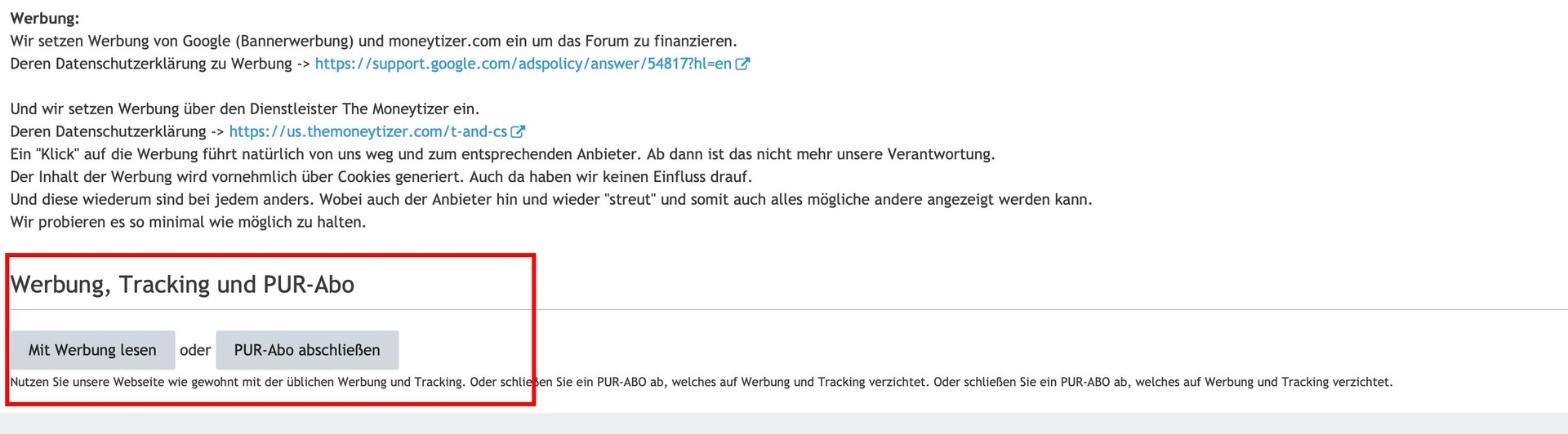Click the text Deren Datenschutzerklärung zu Werbung
This screenshot has width=1568, height=434.
[x=151, y=64]
